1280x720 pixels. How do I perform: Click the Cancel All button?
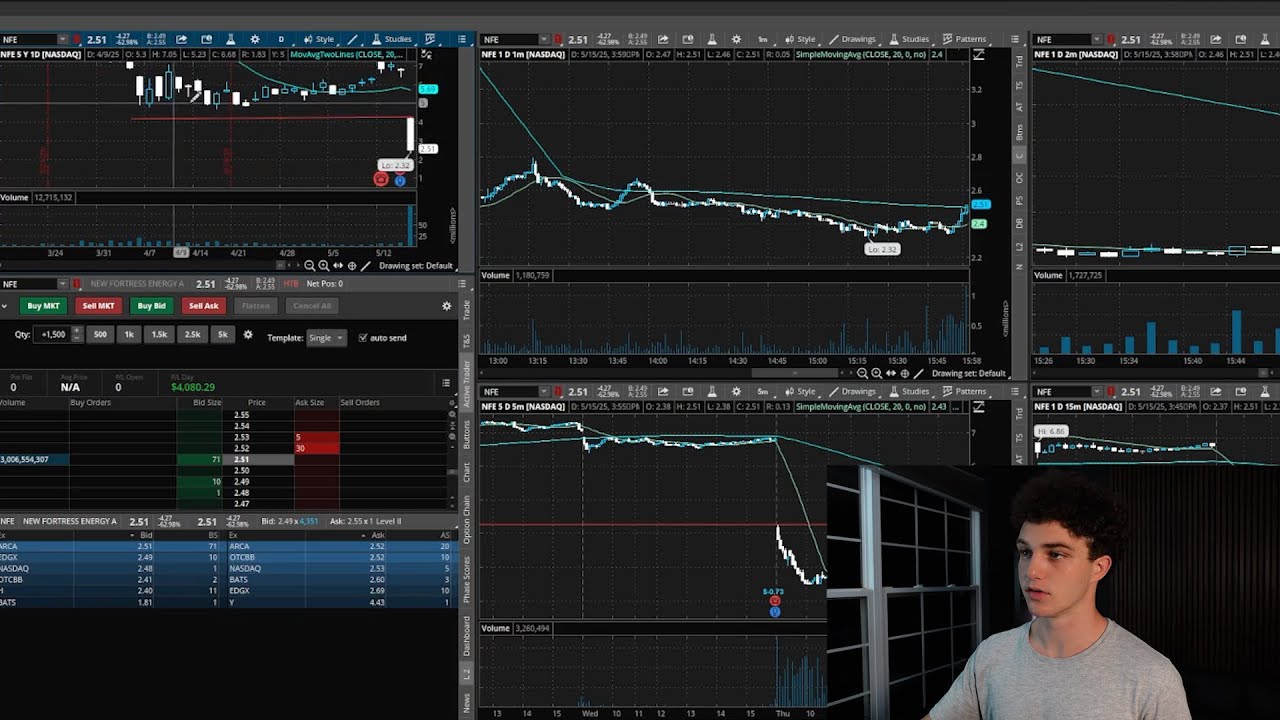[x=312, y=306]
